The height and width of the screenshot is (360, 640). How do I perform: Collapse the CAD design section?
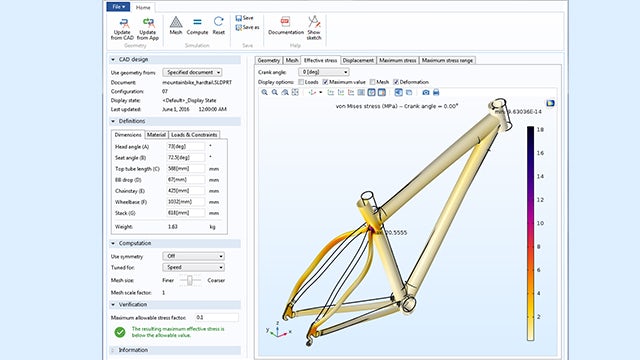tap(113, 60)
